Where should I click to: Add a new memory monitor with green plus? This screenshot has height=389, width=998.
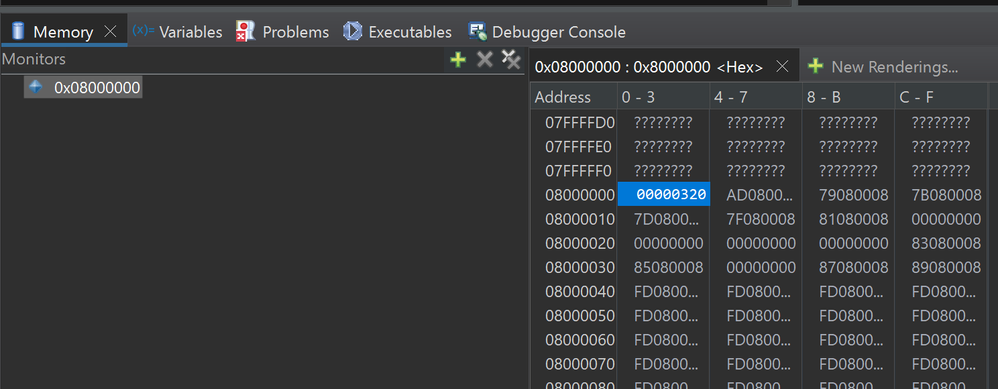458,60
